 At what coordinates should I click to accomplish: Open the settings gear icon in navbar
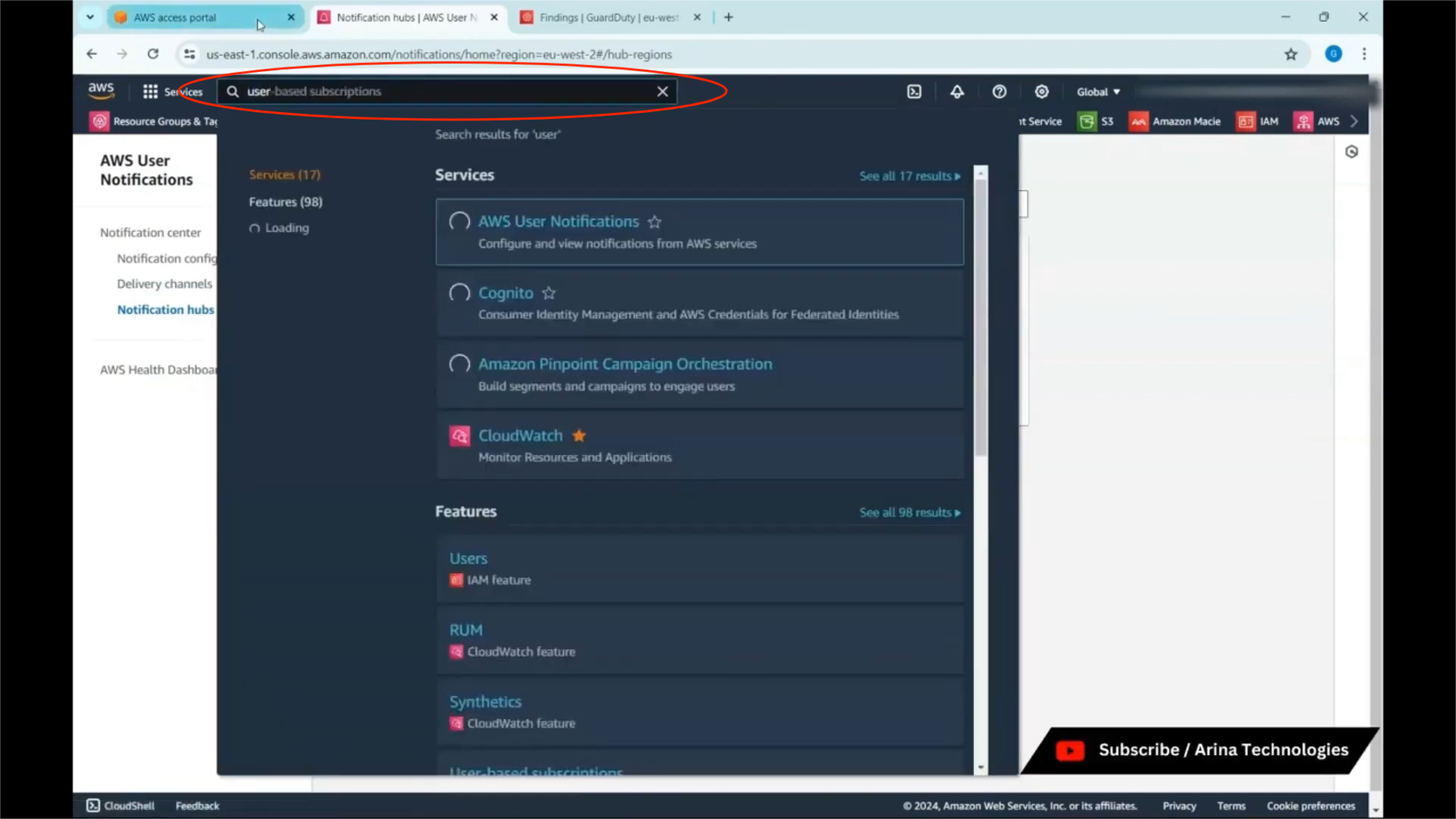pos(1042,92)
